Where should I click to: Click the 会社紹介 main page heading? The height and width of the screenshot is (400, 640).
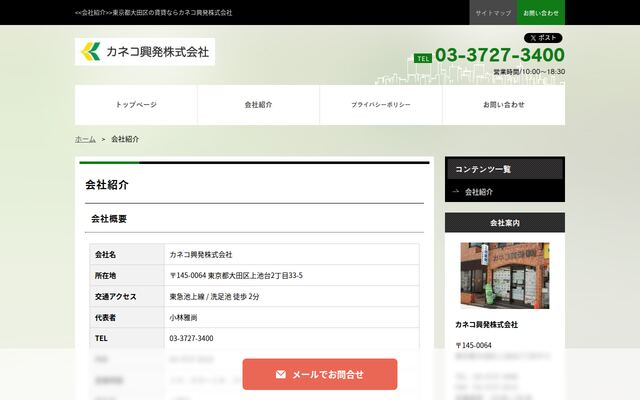coord(107,185)
